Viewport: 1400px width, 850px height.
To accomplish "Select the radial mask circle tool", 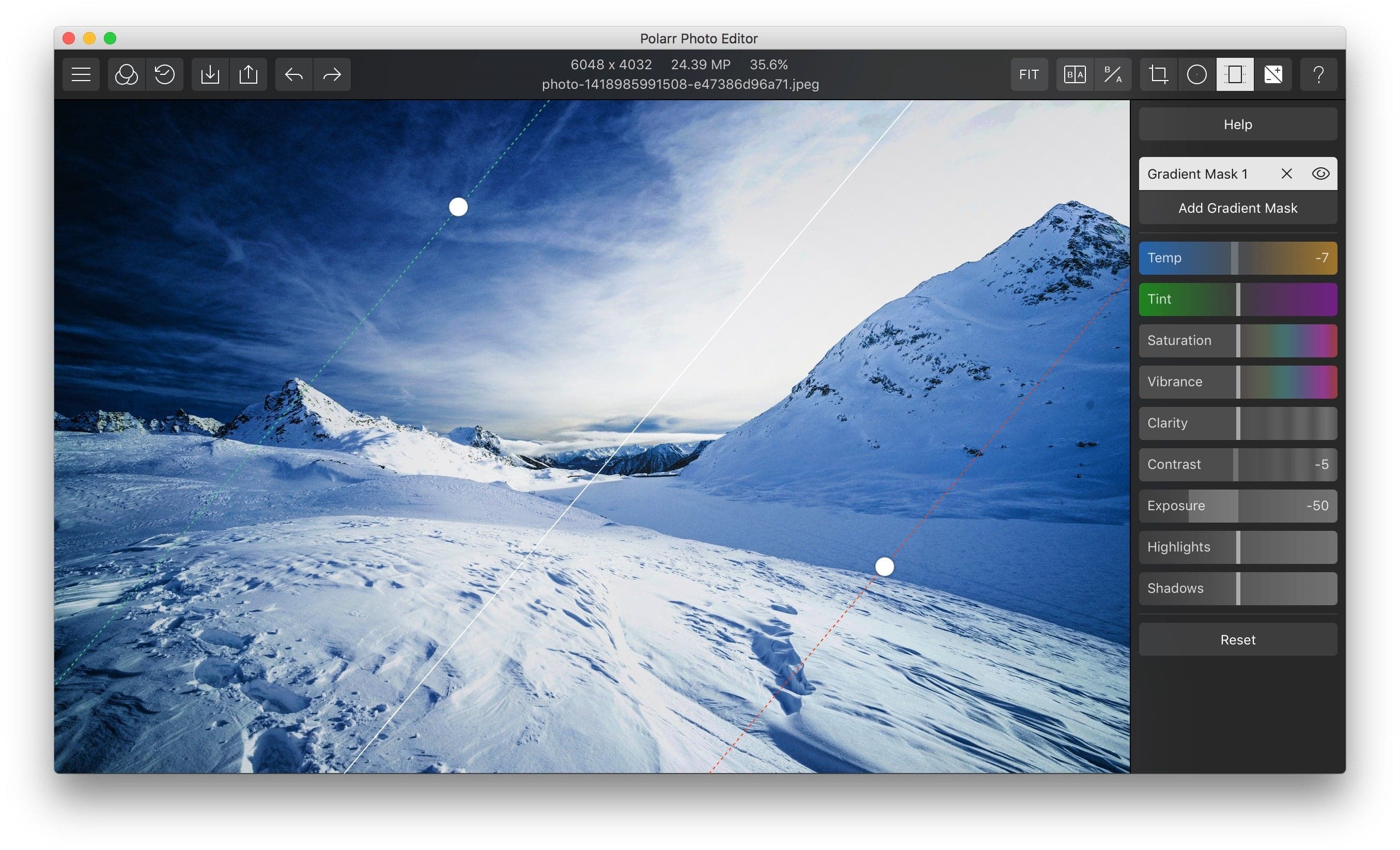I will (x=1196, y=74).
